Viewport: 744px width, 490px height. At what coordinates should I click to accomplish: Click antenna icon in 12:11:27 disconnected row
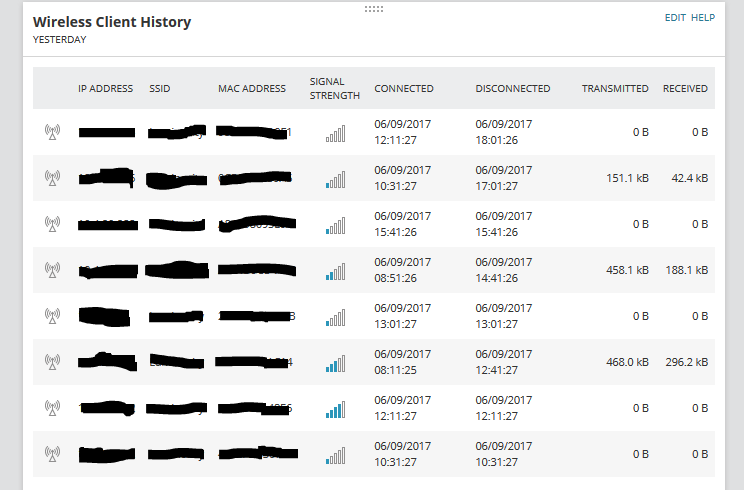[x=52, y=408]
